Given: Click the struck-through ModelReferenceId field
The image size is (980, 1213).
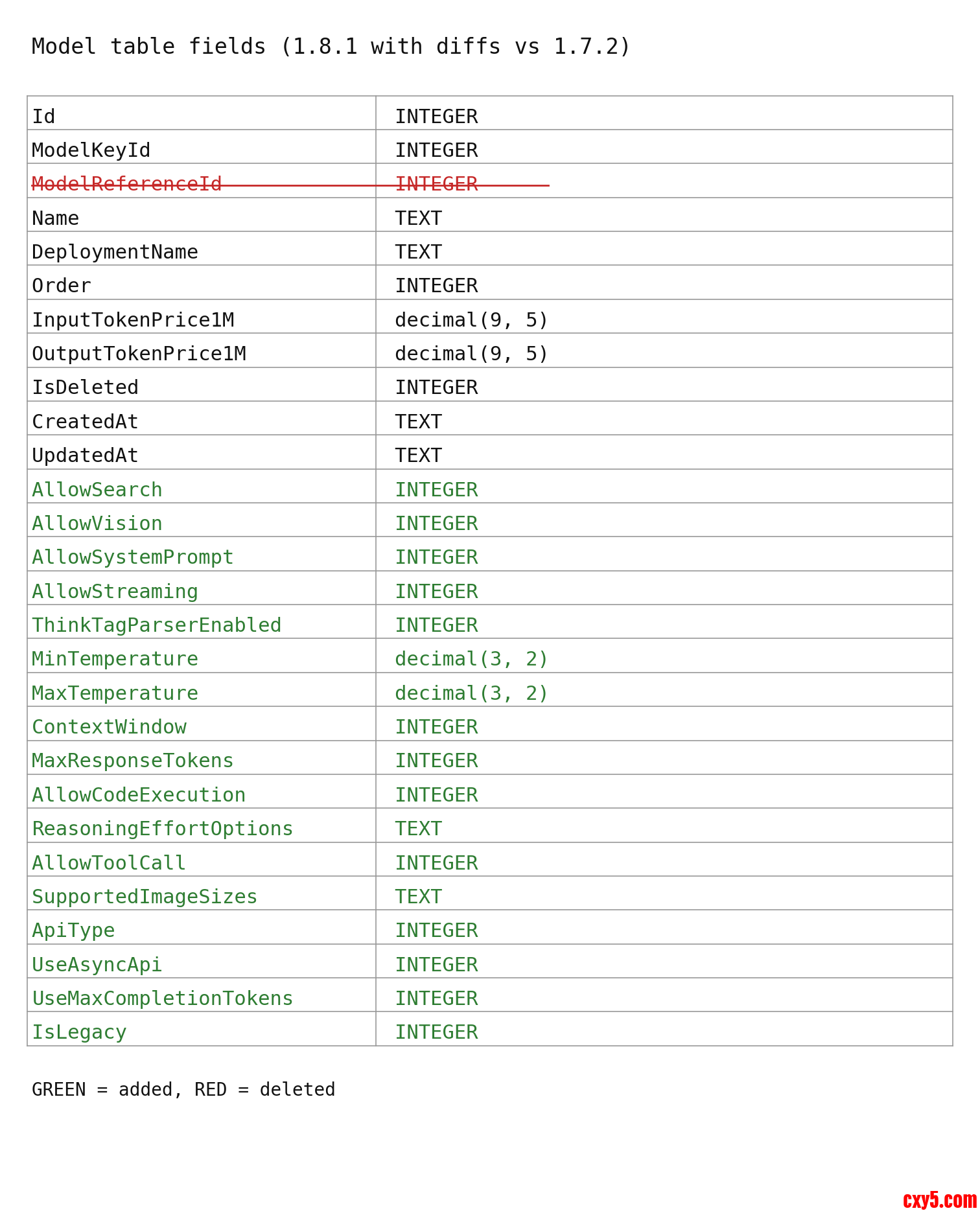Looking at the screenshot, I should (x=127, y=184).
